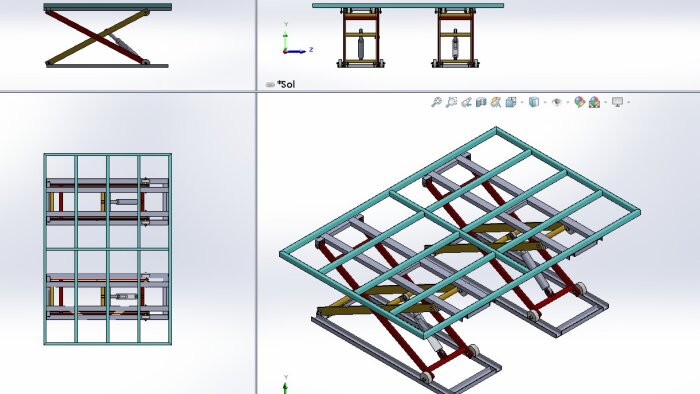Click the green Y axis of the triad

286,41
